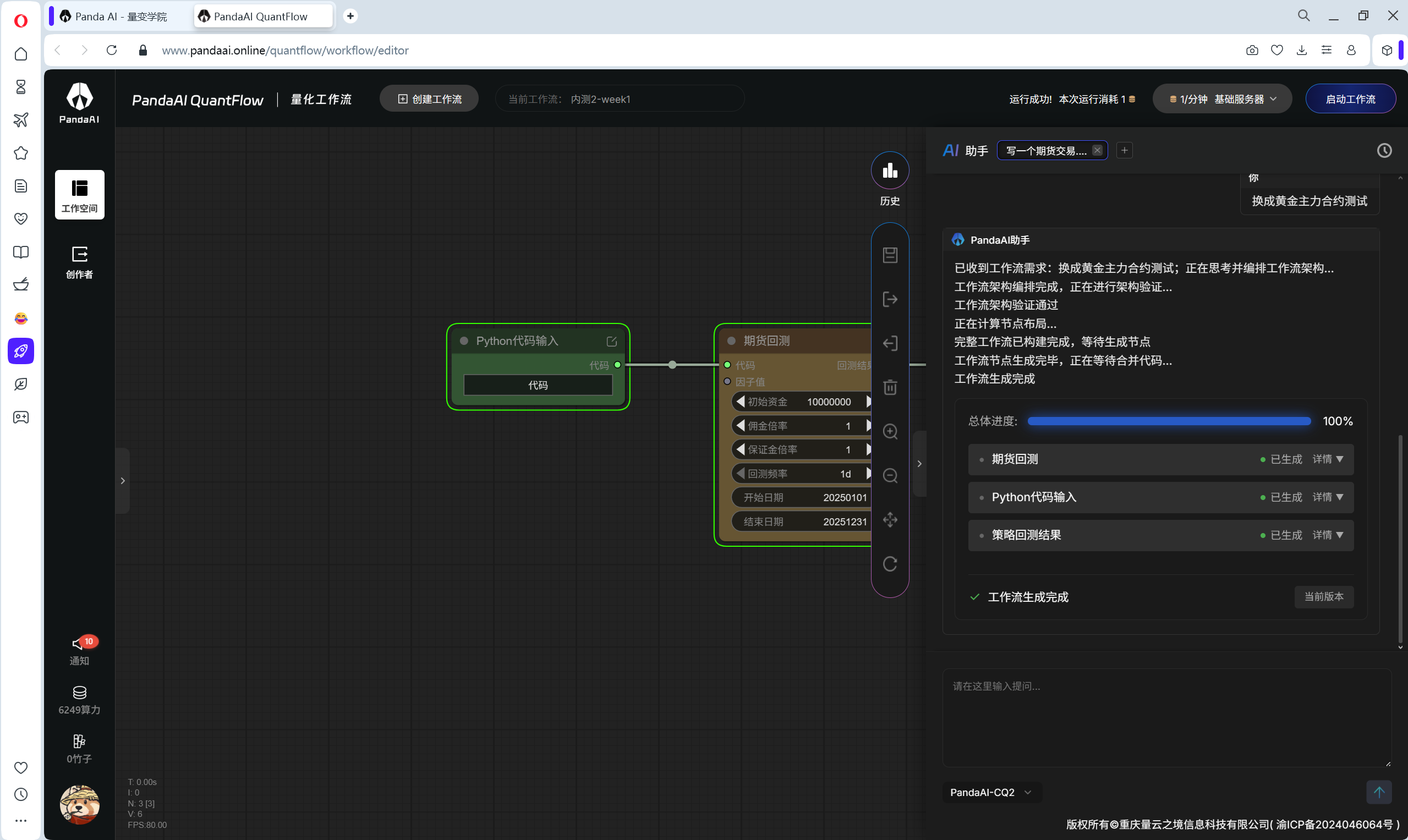Open the airplane icon in Opera sidebar

tap(21, 120)
